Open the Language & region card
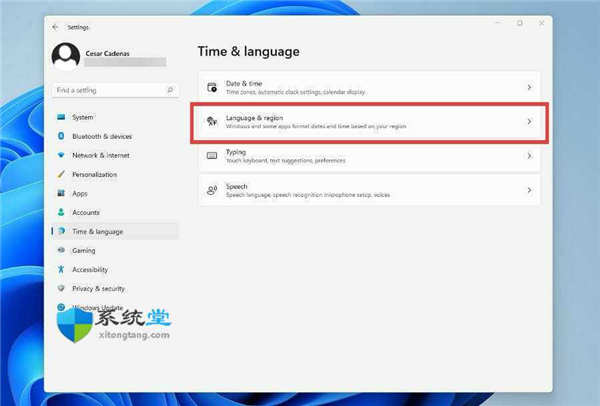Image resolution: width=600 pixels, height=406 pixels. tap(370, 122)
